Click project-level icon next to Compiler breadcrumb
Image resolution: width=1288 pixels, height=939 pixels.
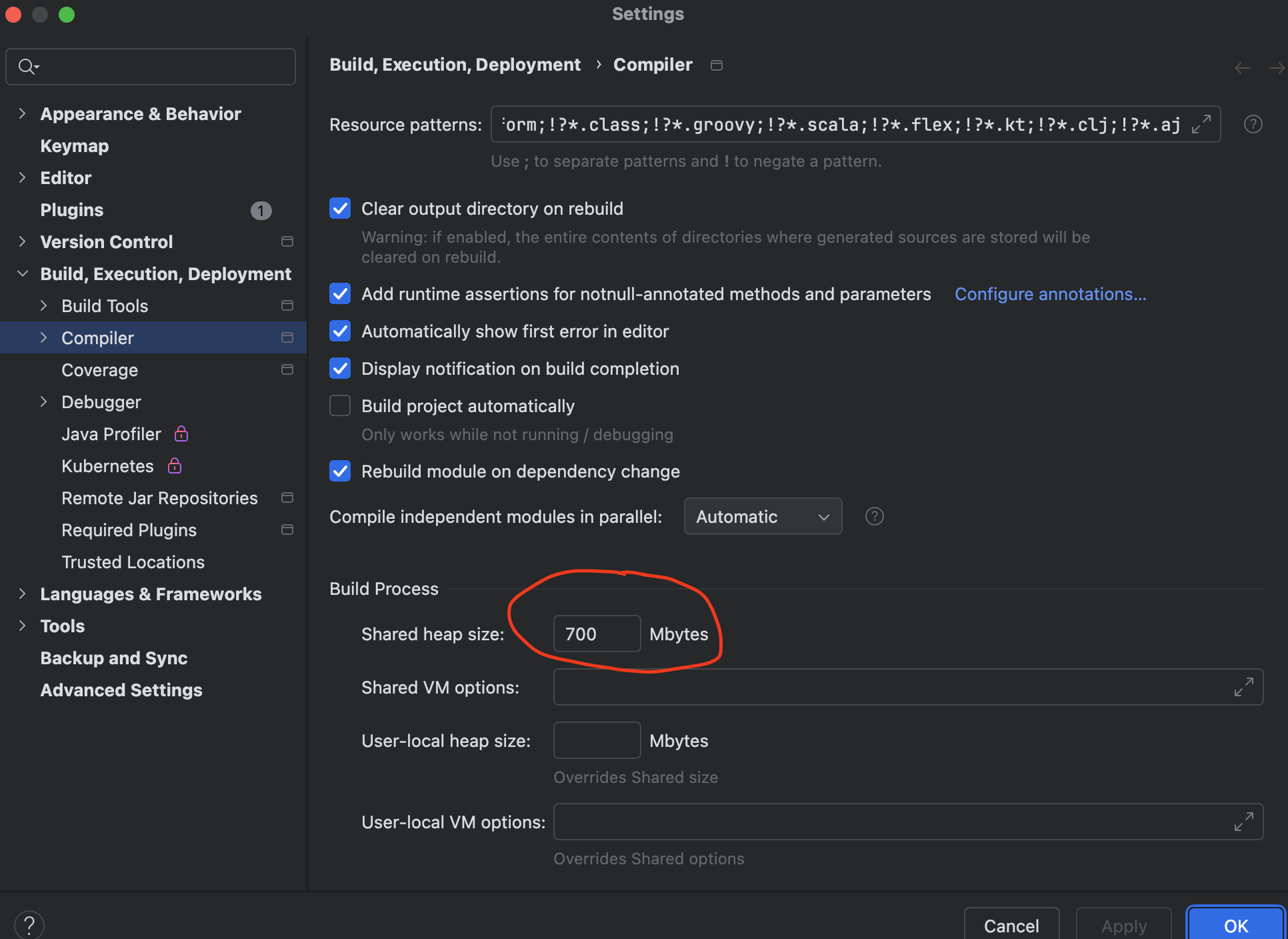[717, 65]
